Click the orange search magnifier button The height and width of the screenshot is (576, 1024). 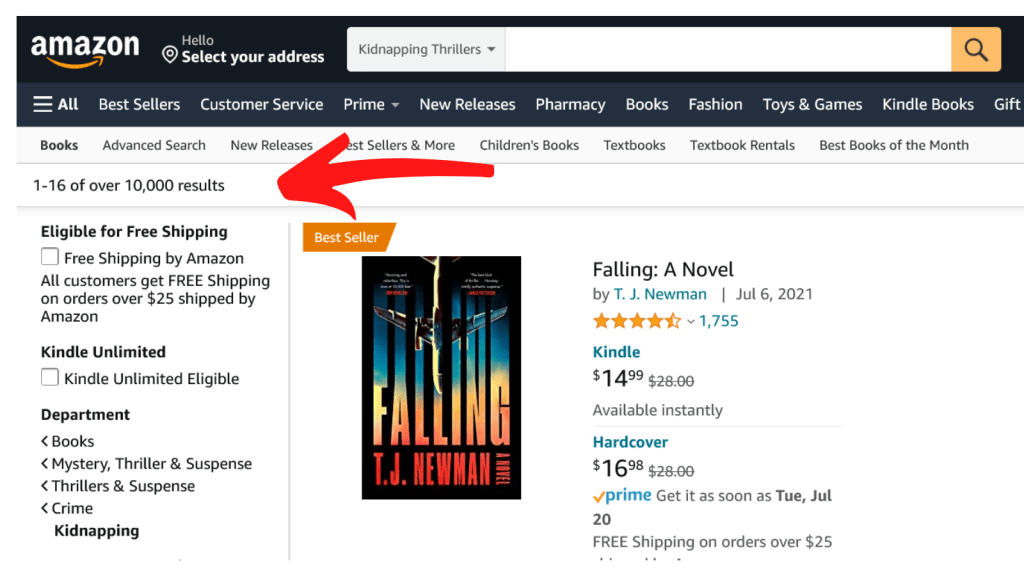coord(975,49)
